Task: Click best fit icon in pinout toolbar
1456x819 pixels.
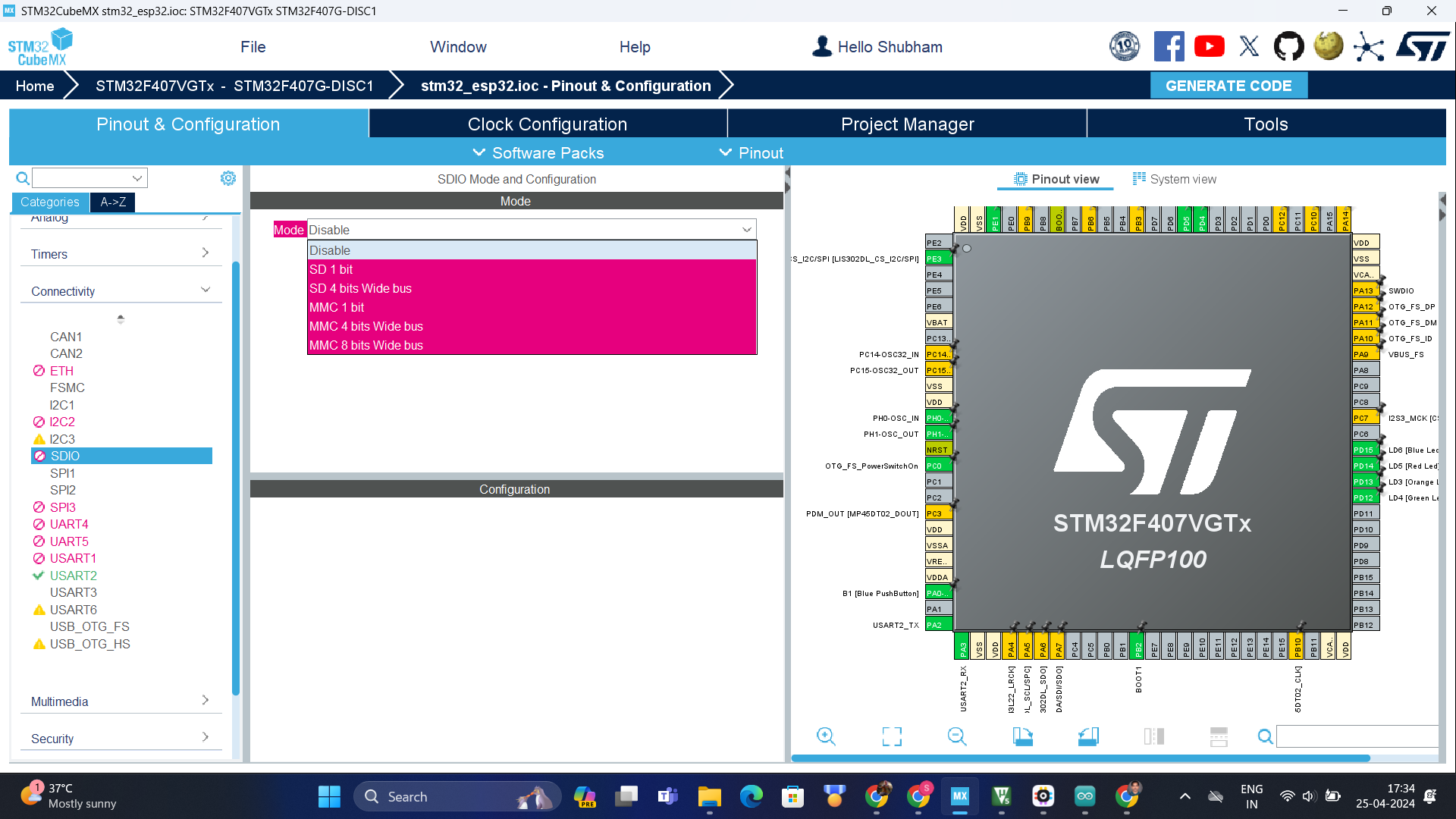Action: coord(892,736)
